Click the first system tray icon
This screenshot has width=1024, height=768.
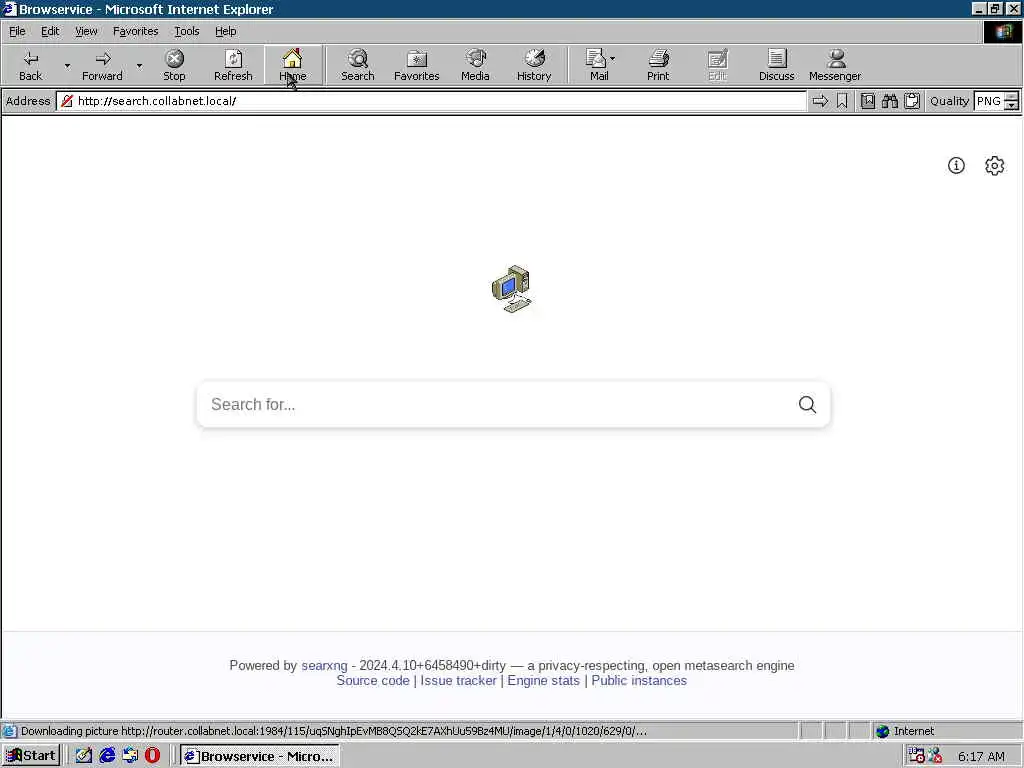pos(916,756)
